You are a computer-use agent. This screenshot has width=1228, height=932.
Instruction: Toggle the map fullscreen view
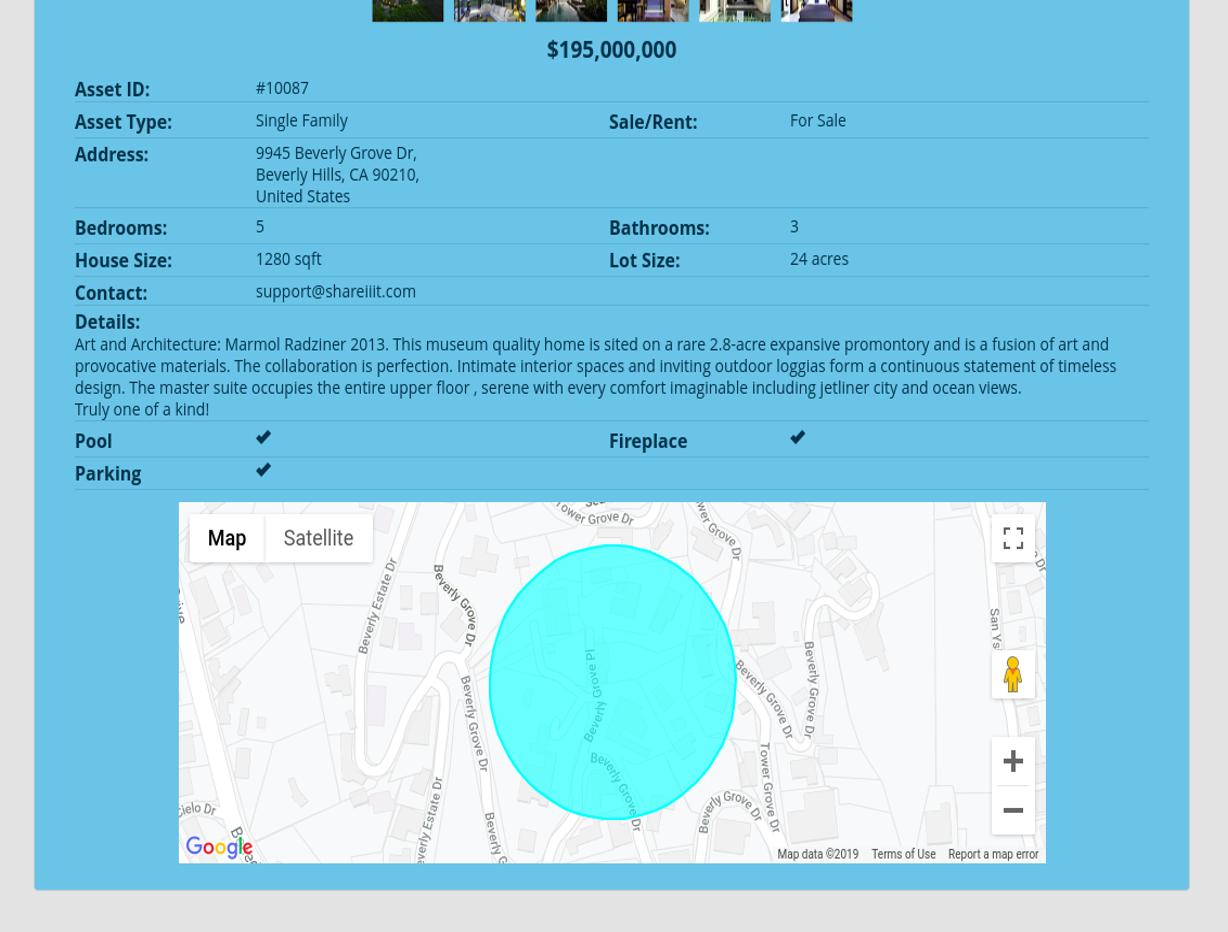(x=1013, y=538)
